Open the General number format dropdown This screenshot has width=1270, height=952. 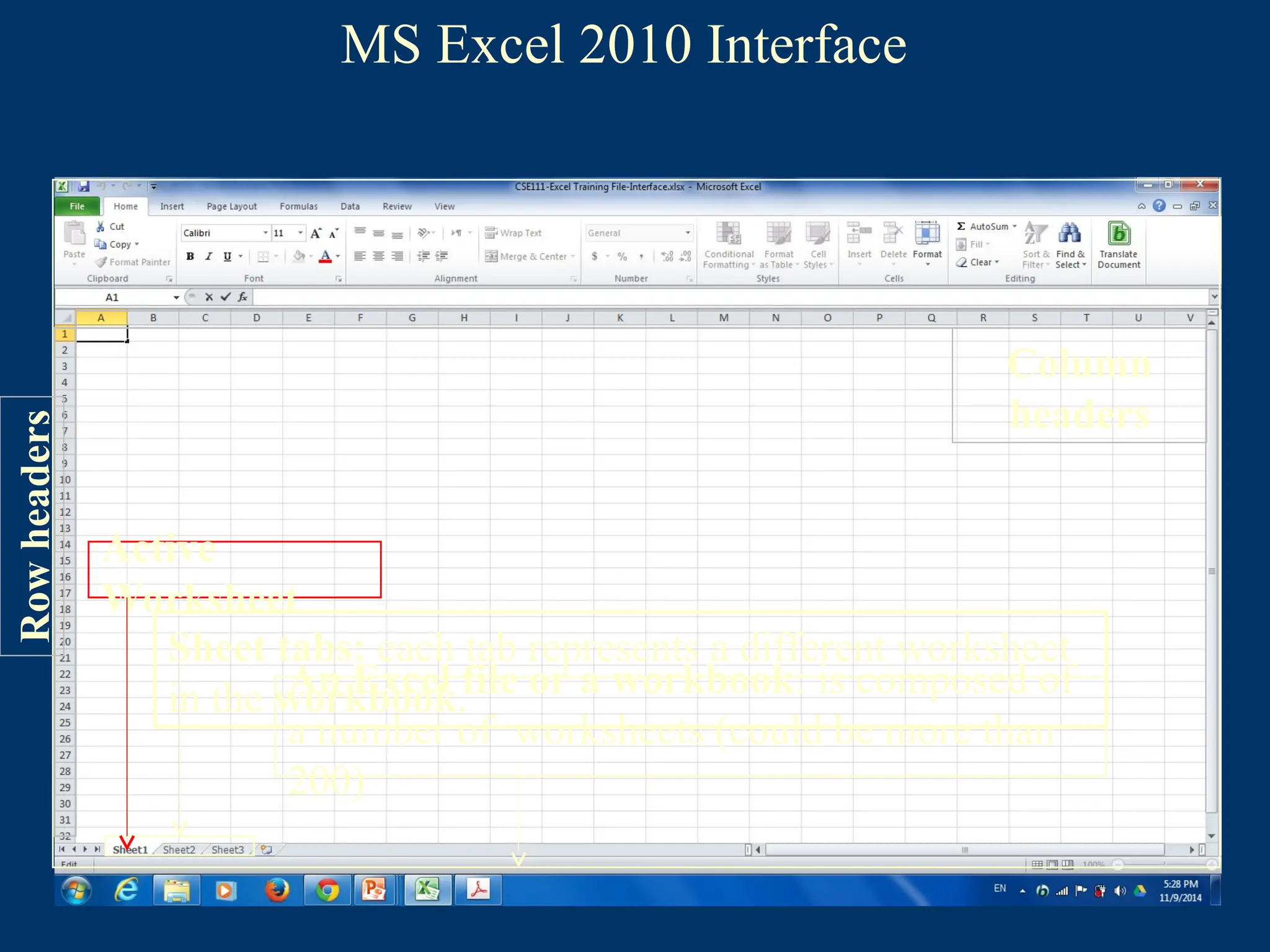[688, 233]
